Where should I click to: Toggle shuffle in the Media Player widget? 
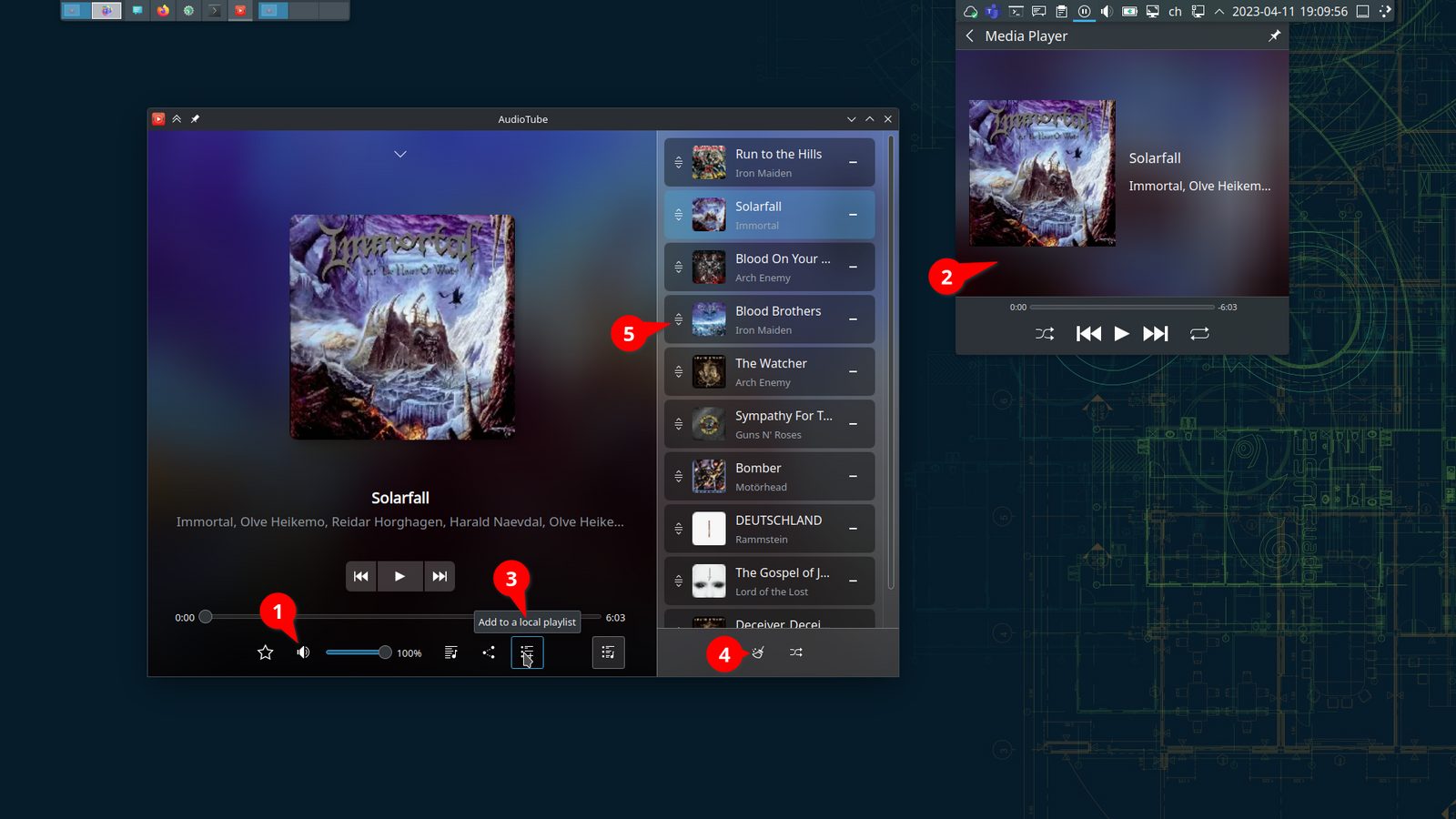pos(1045,334)
